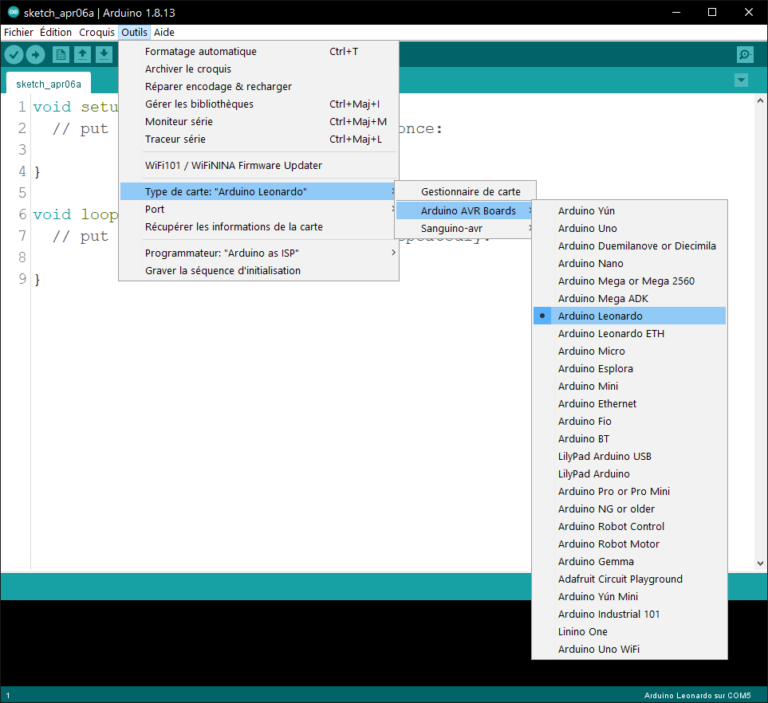Select the Arduino Leonardo radio option

tap(600, 316)
